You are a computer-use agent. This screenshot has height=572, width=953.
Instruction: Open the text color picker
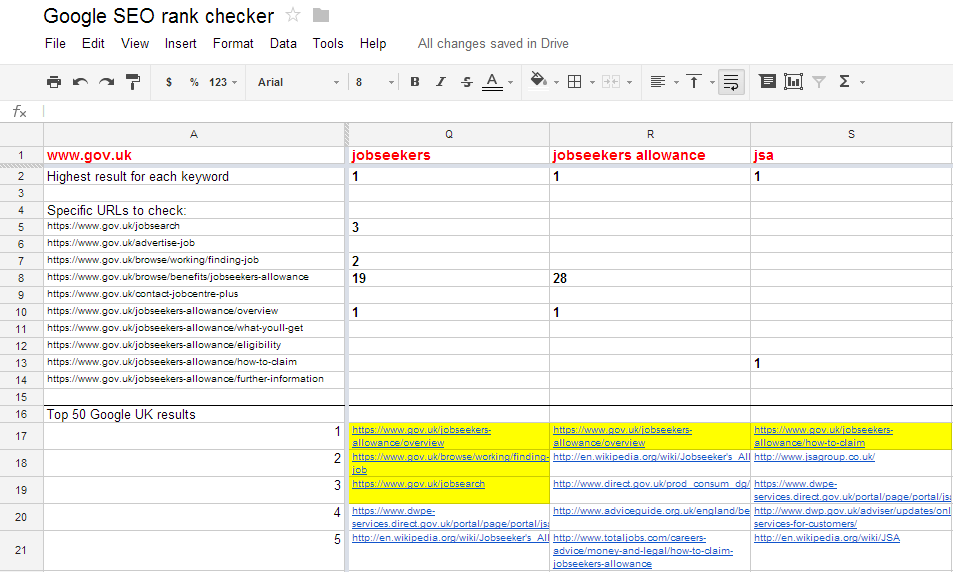pos(492,82)
